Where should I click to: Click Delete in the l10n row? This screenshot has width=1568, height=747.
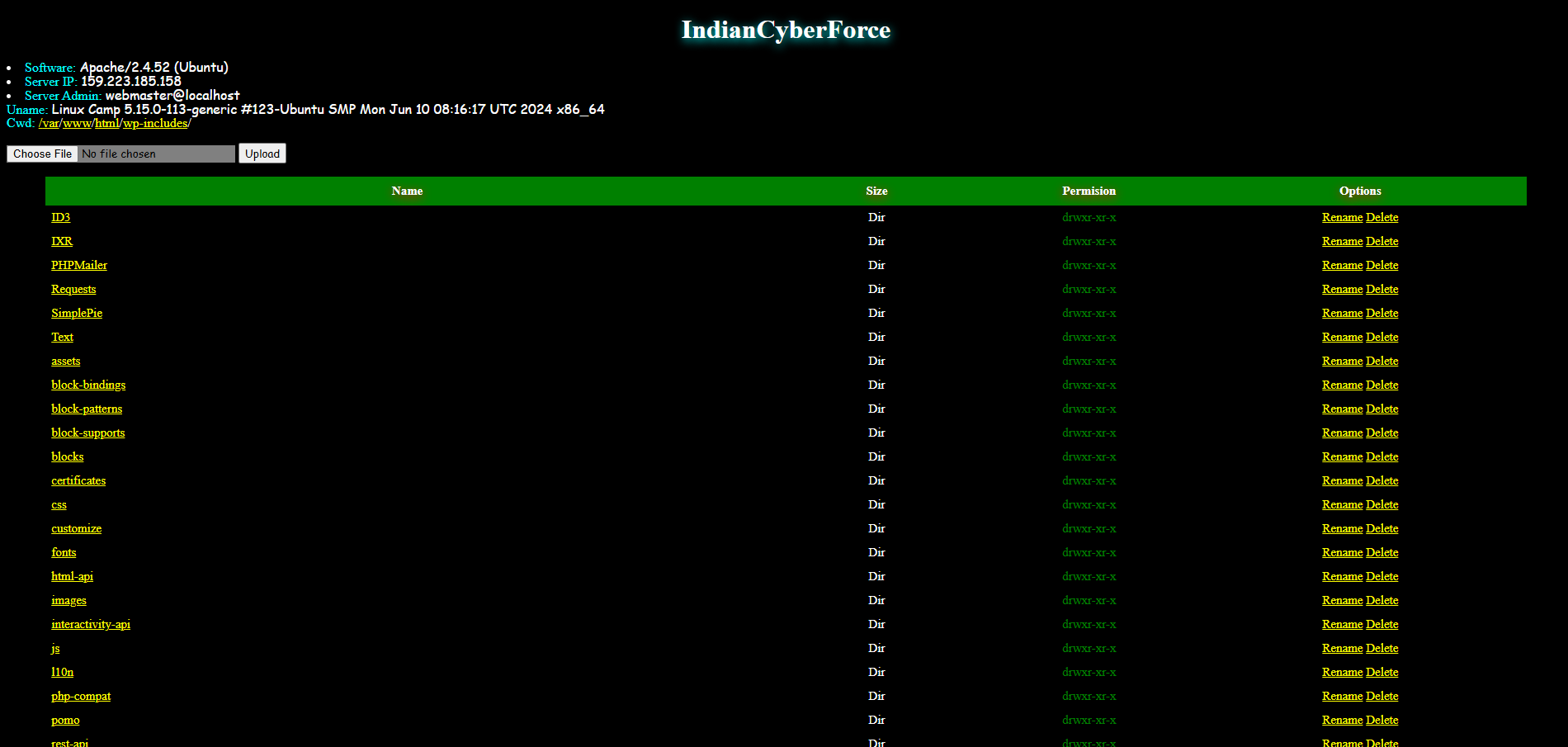[1381, 672]
